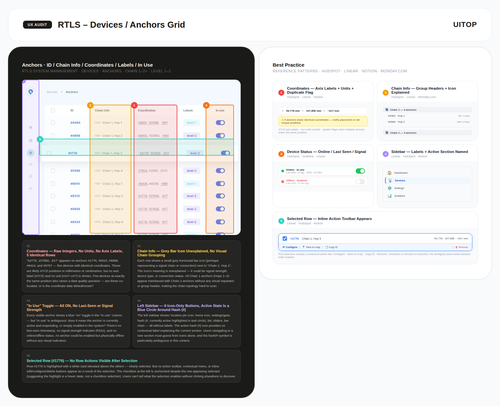This screenshot has width=500, height=406.
Task: Sort by the ID column header
Action: (72, 110)
